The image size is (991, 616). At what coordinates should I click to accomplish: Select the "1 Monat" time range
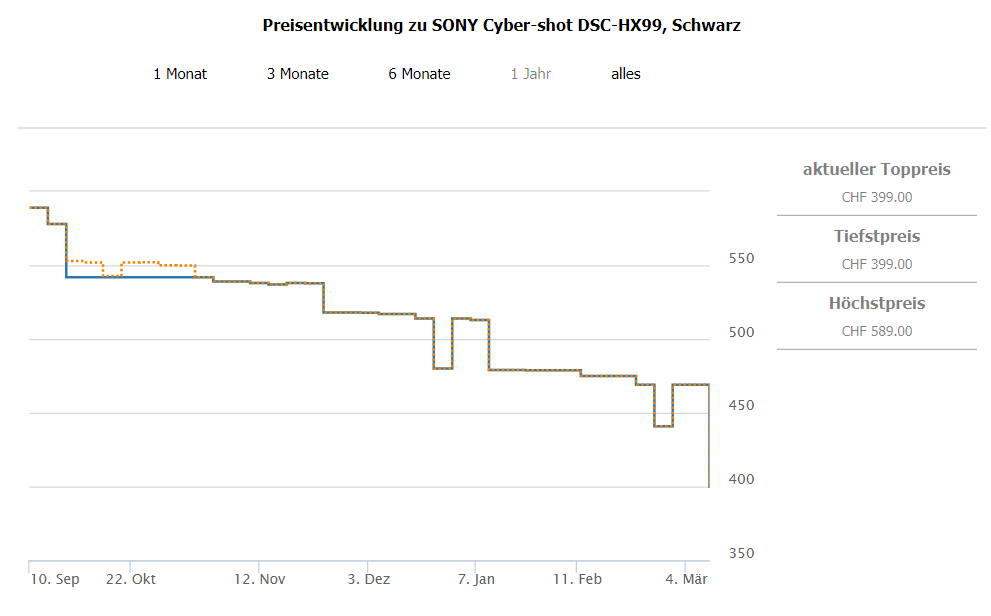[x=180, y=74]
